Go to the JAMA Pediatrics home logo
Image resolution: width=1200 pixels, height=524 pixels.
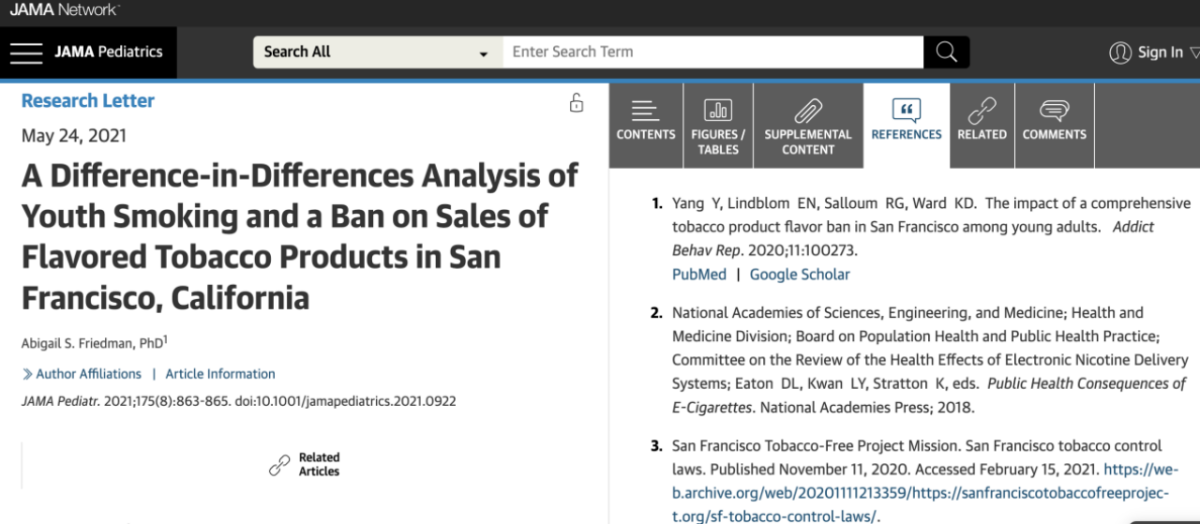click(108, 52)
